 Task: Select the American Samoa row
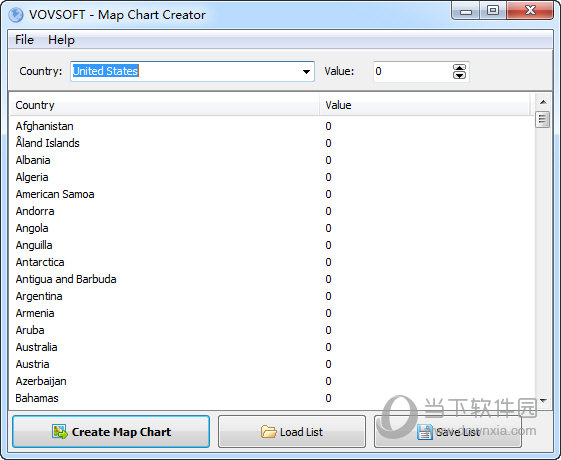point(272,194)
